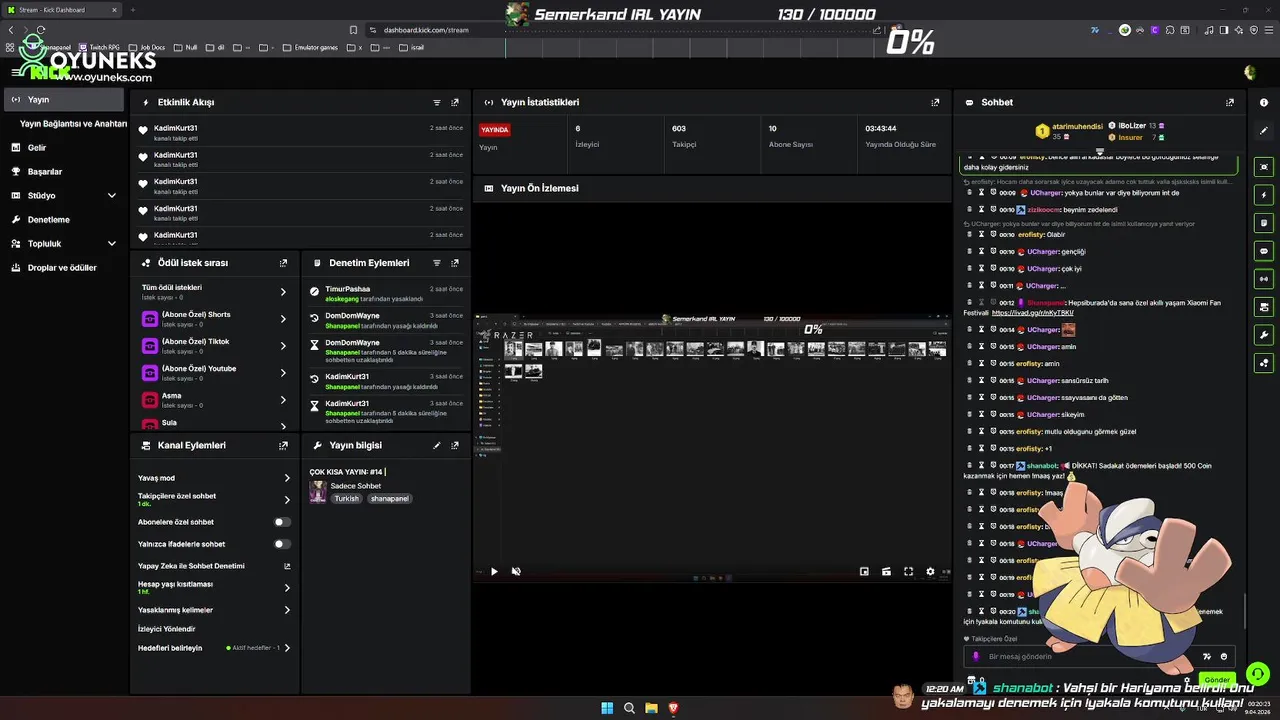Toggle stream preview panel in right sidebar

(x=1264, y=167)
